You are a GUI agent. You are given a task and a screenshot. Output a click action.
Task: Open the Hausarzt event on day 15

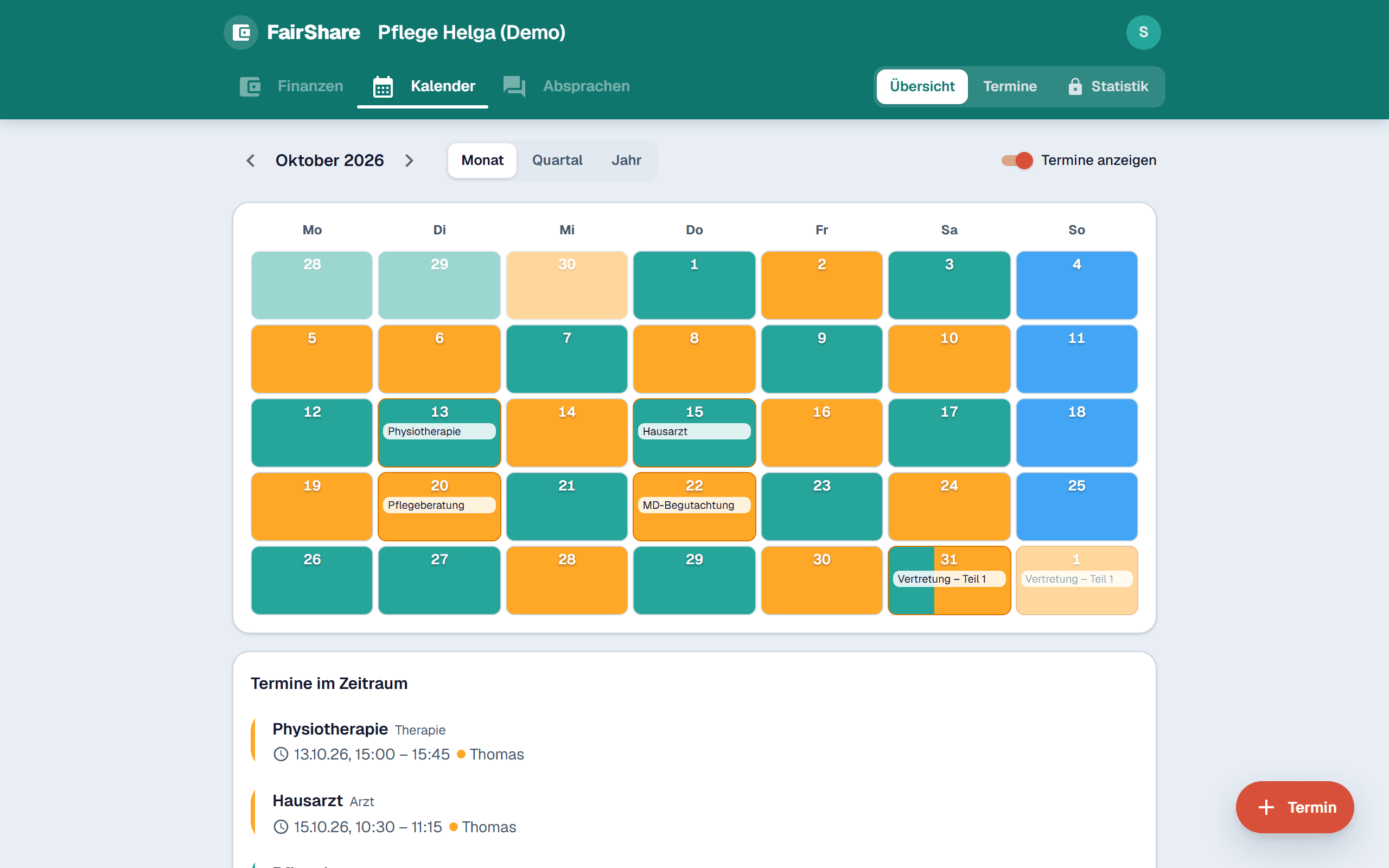click(x=694, y=432)
